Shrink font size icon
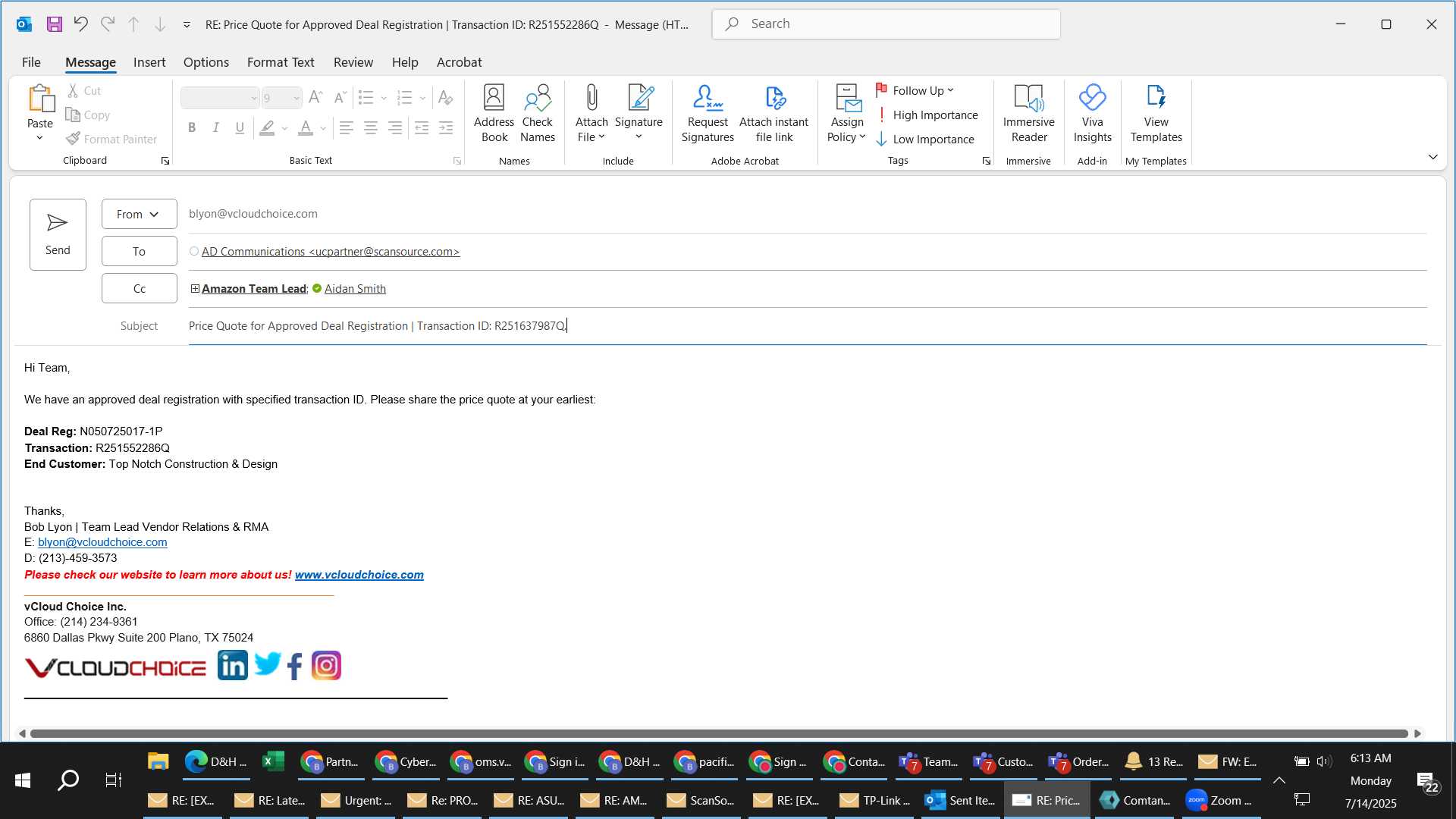Image resolution: width=1456 pixels, height=819 pixels. tap(340, 98)
